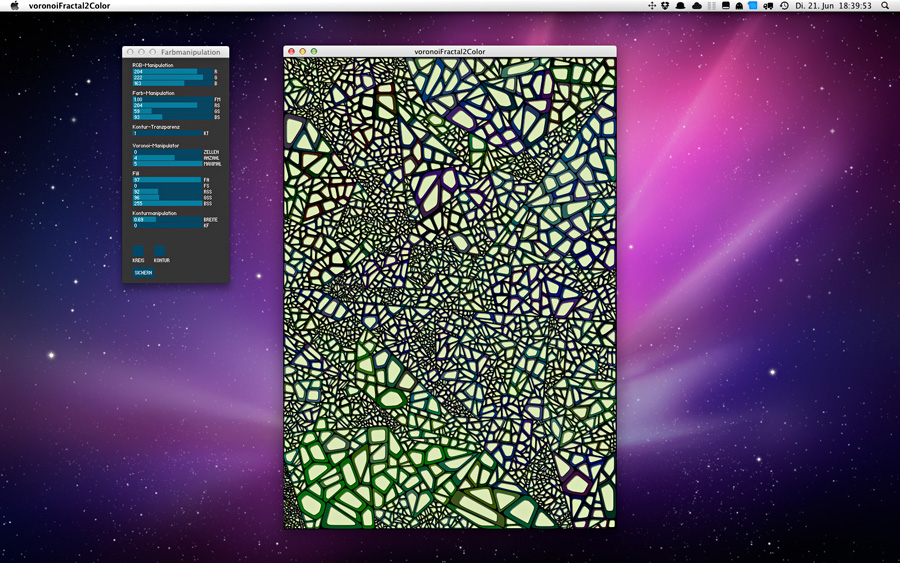Open the Apple menu
Viewport: 900px width, 563px height.
pos(14,6)
